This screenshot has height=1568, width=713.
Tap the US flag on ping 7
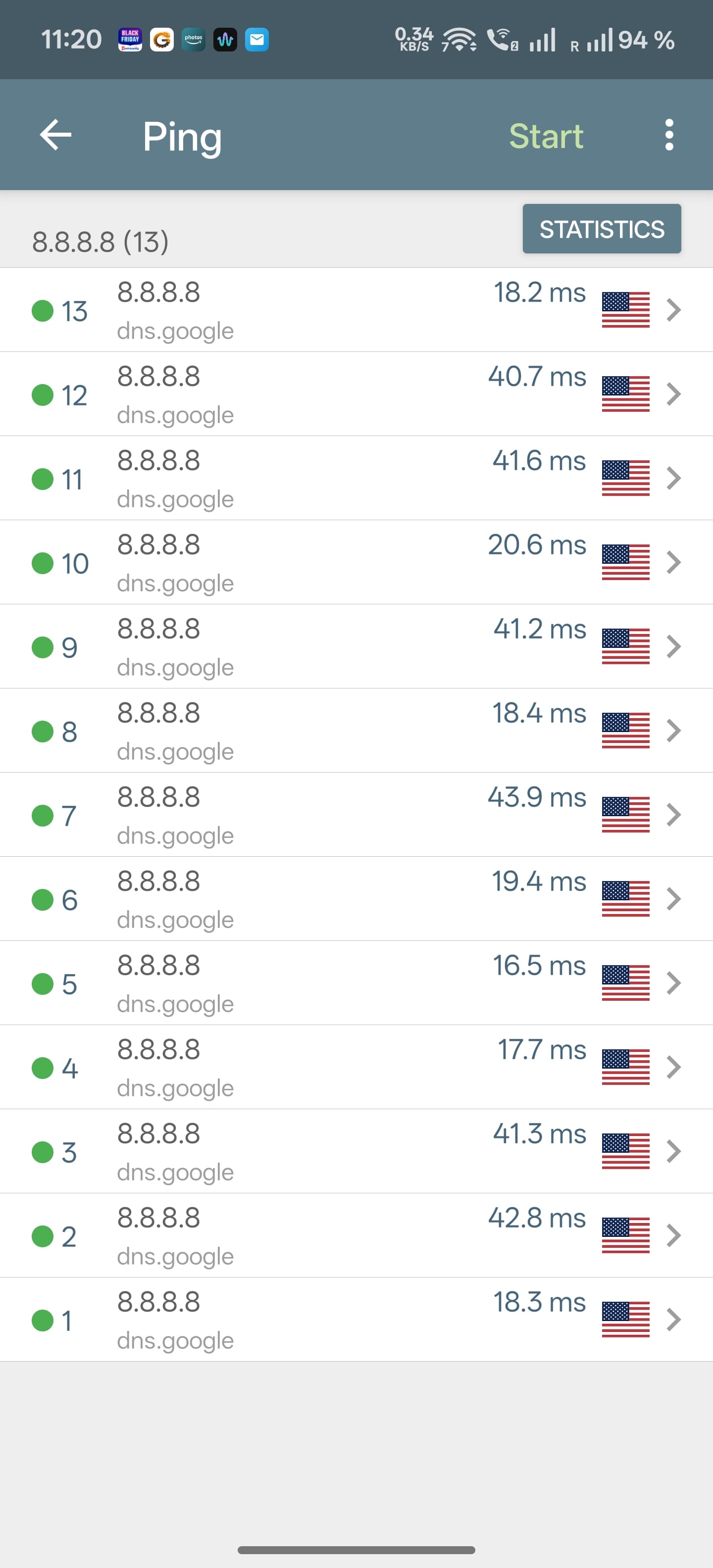tap(625, 814)
